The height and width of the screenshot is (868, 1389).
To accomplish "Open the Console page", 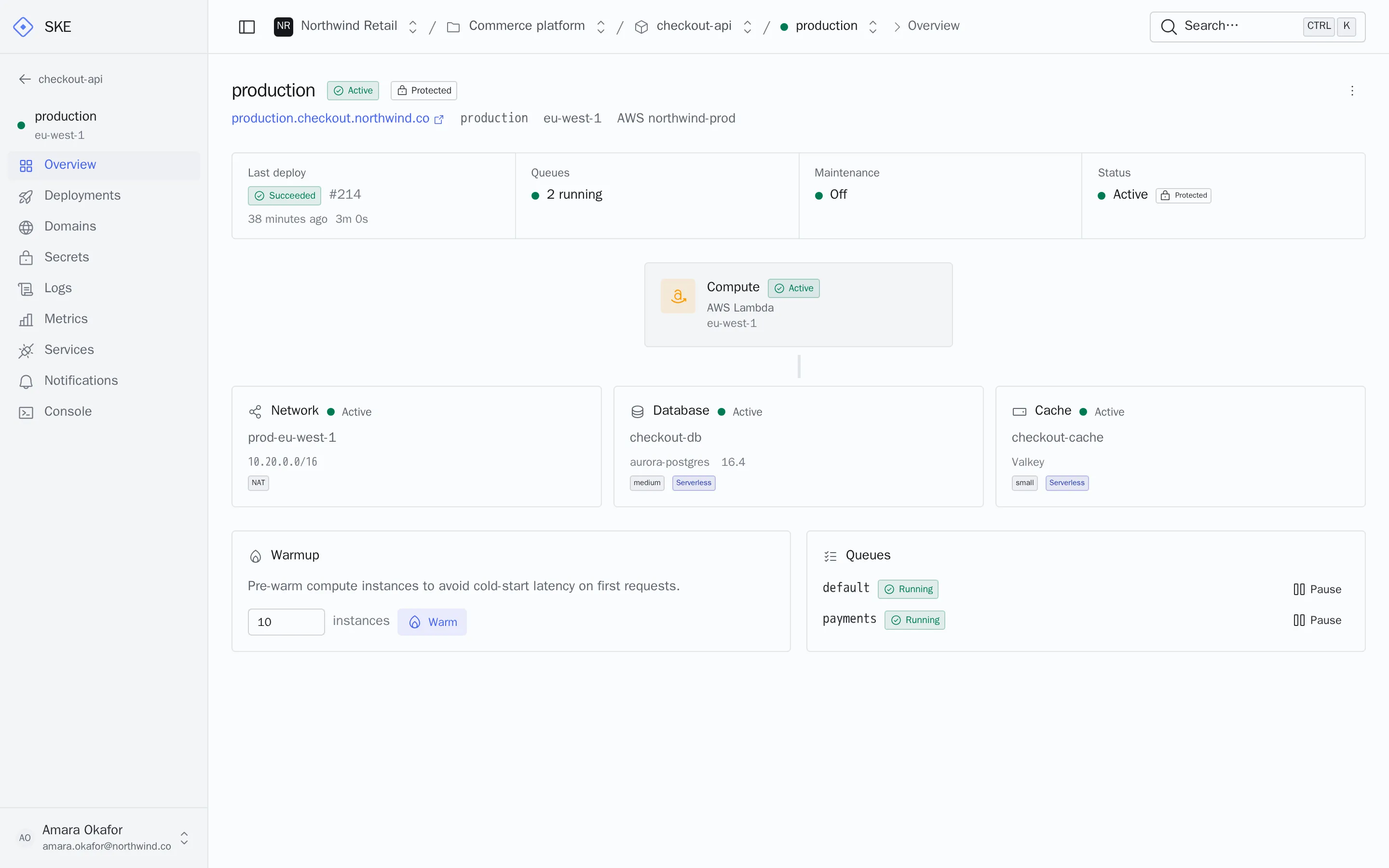I will [x=104, y=412].
